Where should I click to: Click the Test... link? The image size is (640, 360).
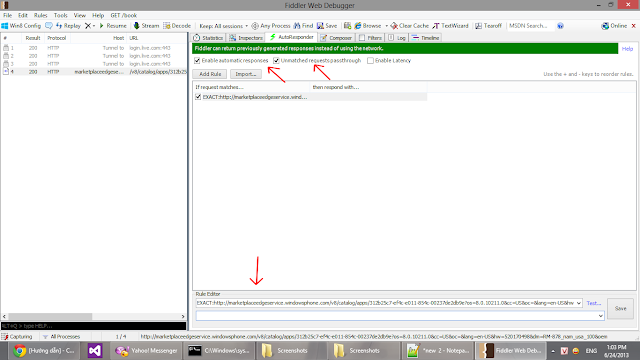[593, 303]
